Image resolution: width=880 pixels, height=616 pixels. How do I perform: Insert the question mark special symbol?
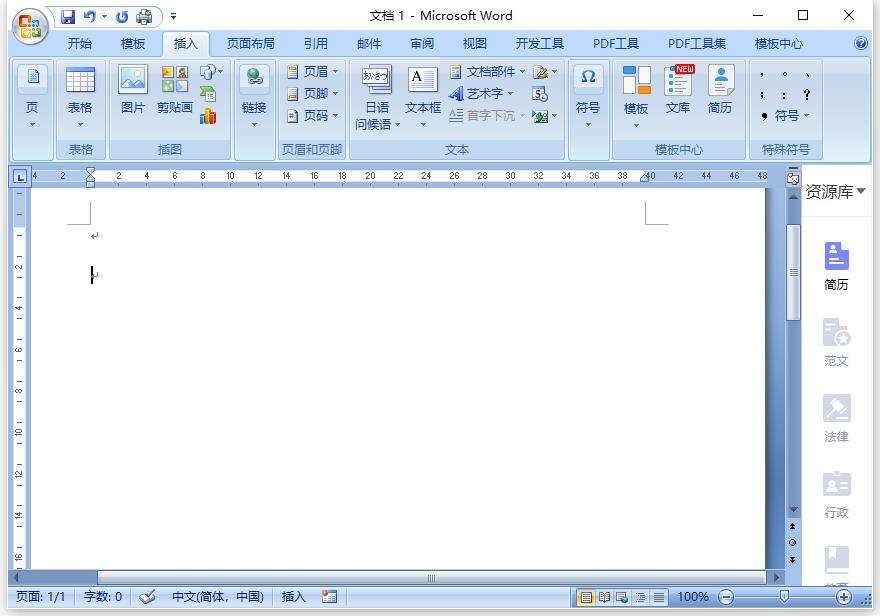pyautogui.click(x=806, y=94)
